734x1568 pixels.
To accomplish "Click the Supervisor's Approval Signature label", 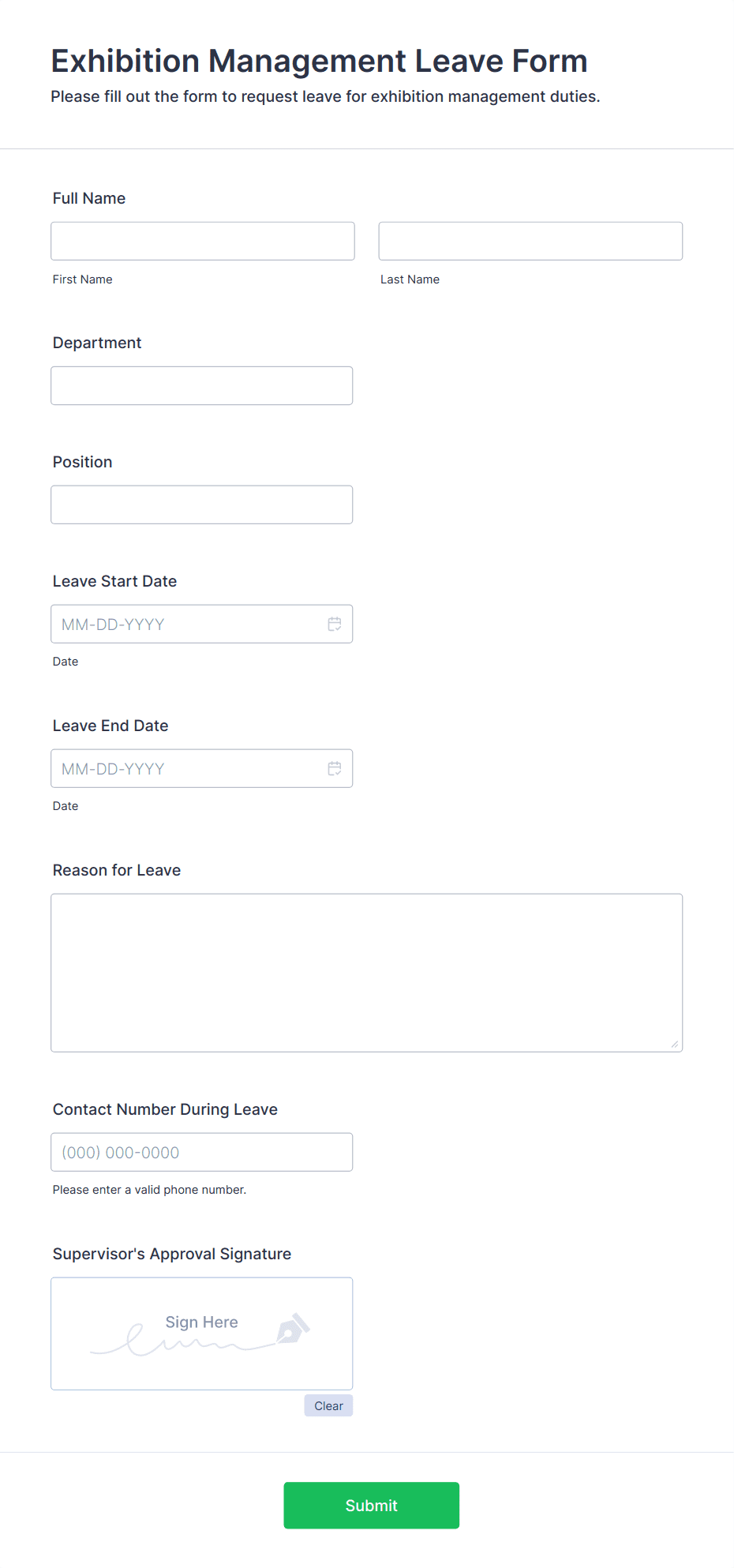I will (172, 1254).
